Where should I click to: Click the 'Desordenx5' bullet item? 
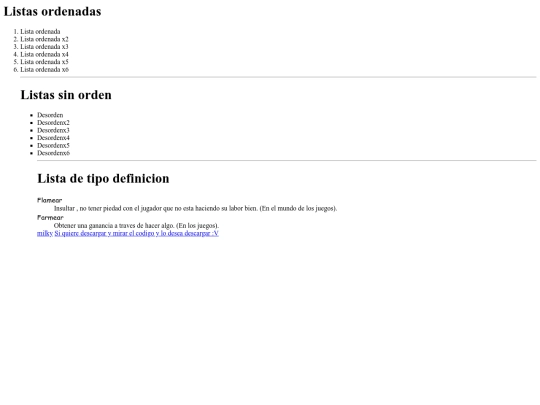[53, 145]
